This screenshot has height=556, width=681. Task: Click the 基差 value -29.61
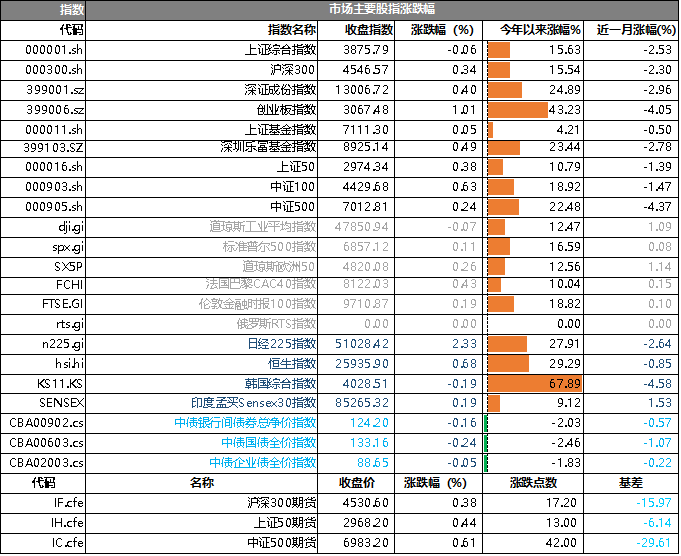(x=653, y=542)
